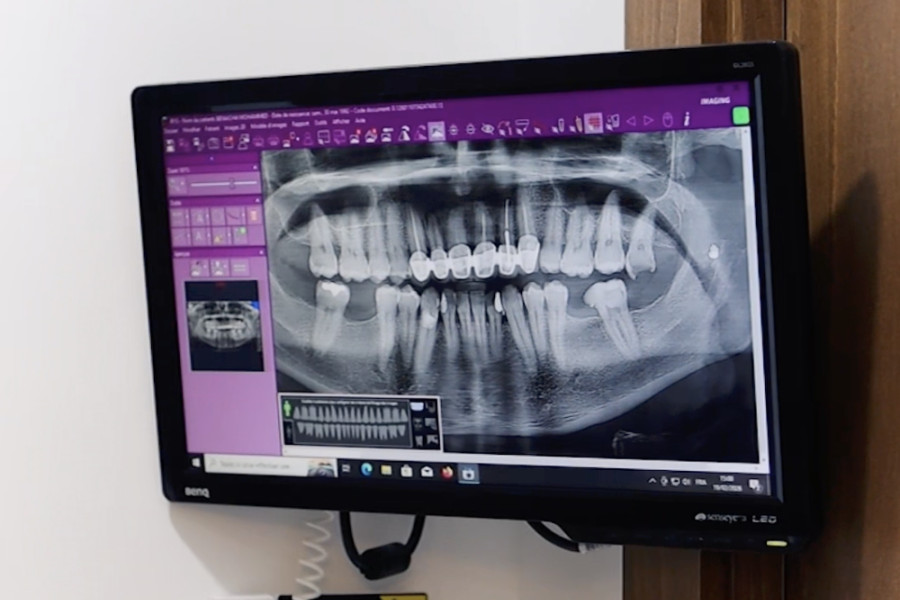Go to previous image with left arrow
The width and height of the screenshot is (900, 600).
[x=631, y=121]
